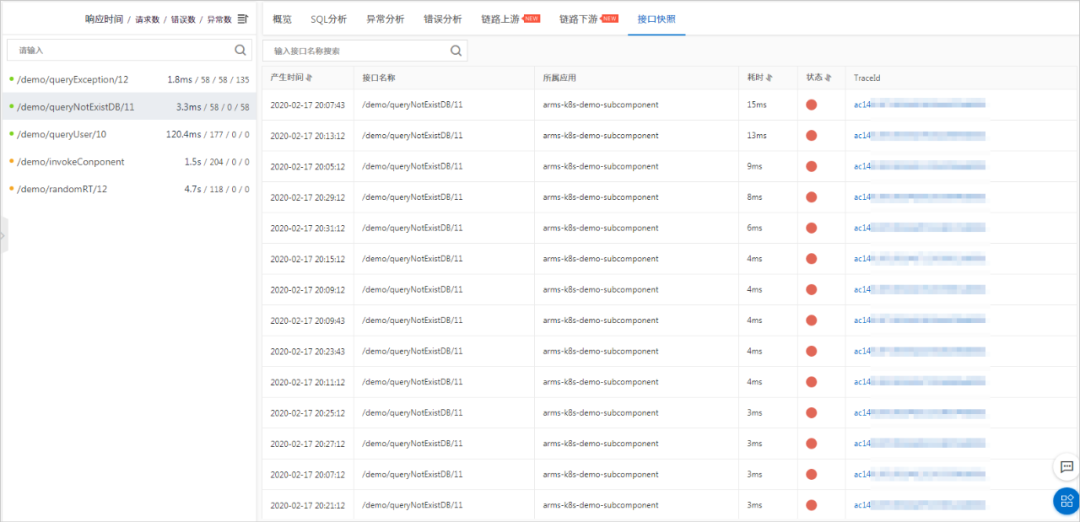Sort by 状态 column arrow icon
Screen dimensions: 1080x522
829,78
